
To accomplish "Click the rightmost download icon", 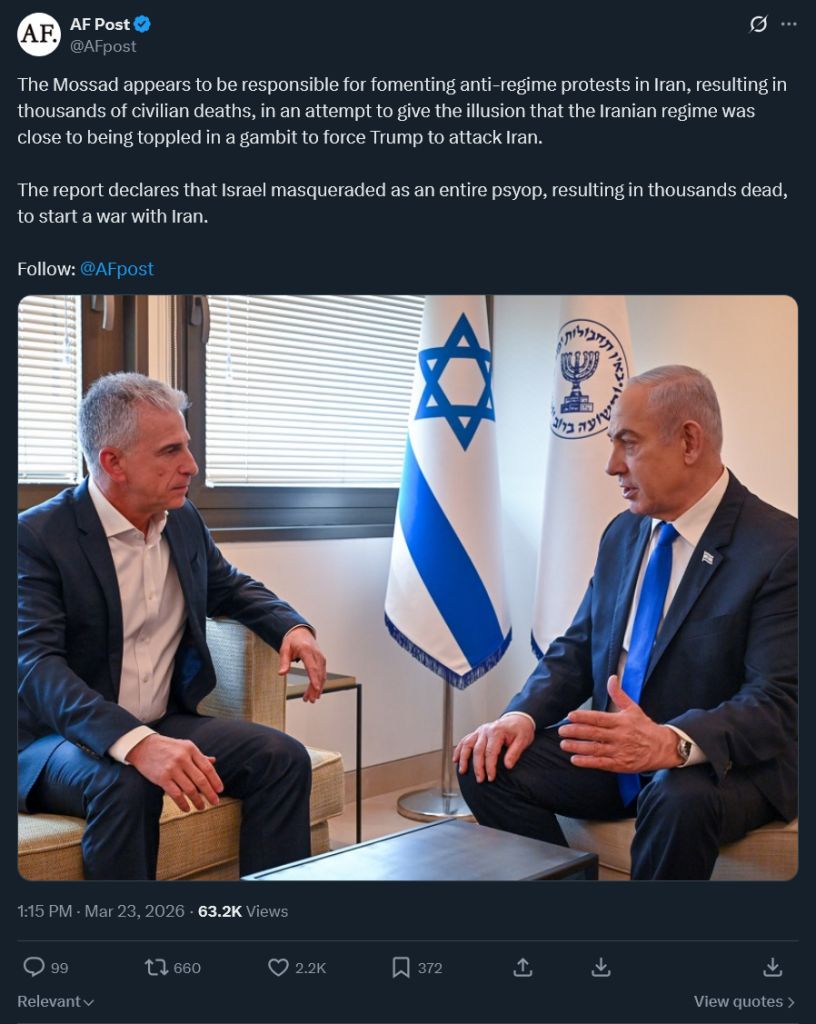I will (x=772, y=967).
